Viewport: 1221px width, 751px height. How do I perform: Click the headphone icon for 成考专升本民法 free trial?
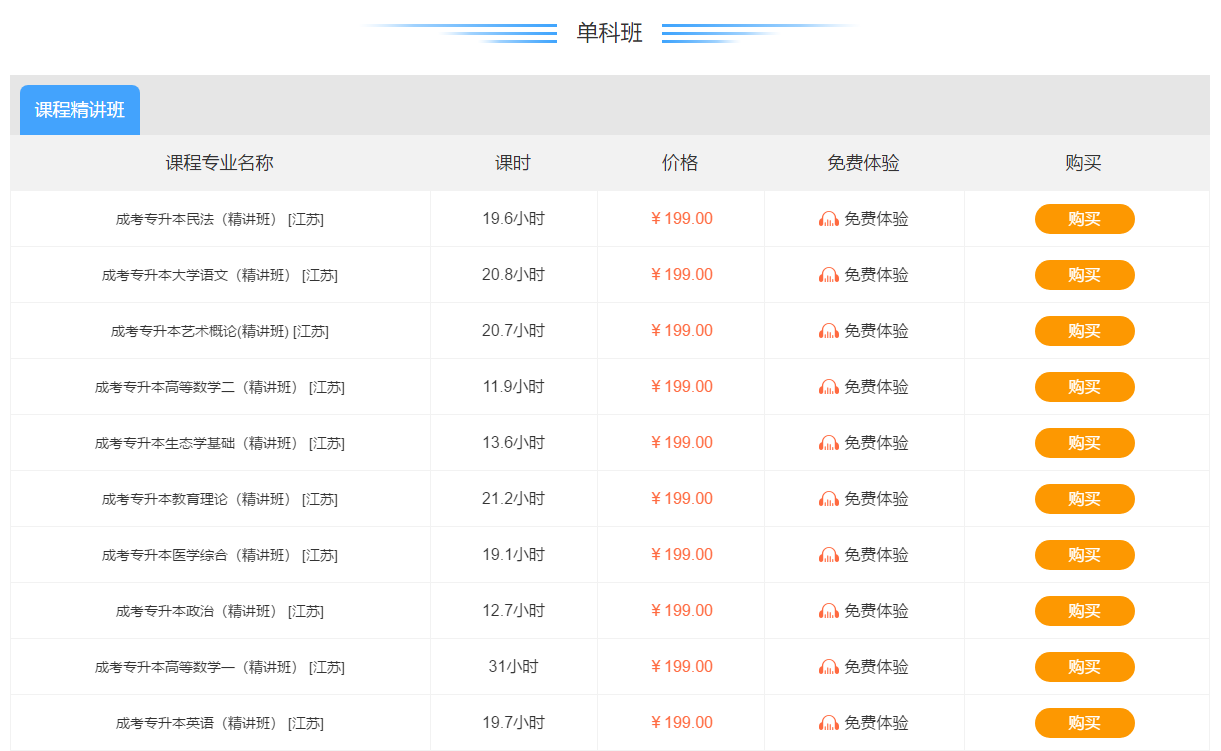click(x=828, y=218)
